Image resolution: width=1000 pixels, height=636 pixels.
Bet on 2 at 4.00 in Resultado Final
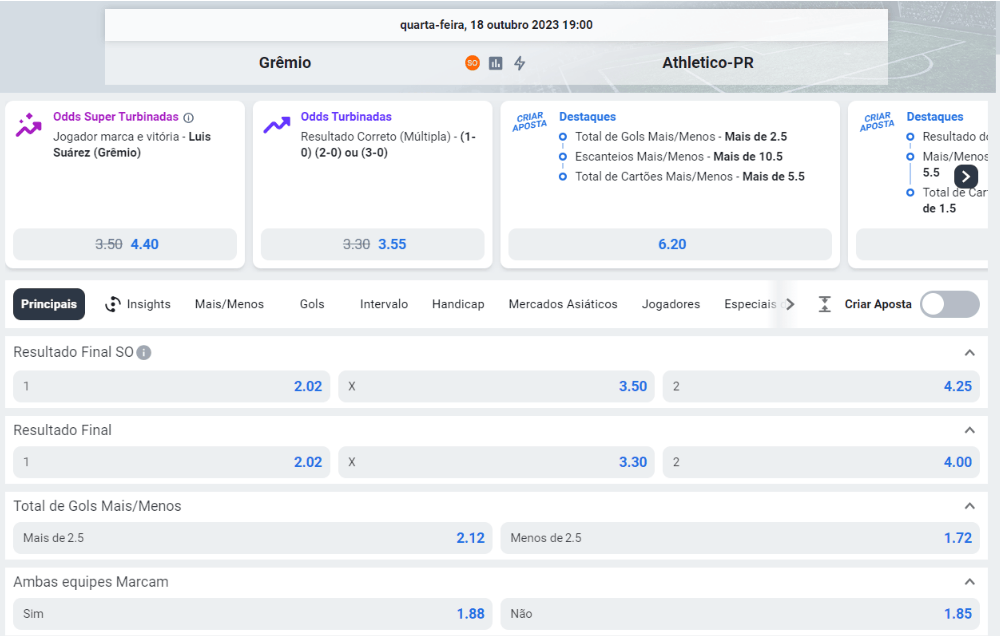[821, 462]
